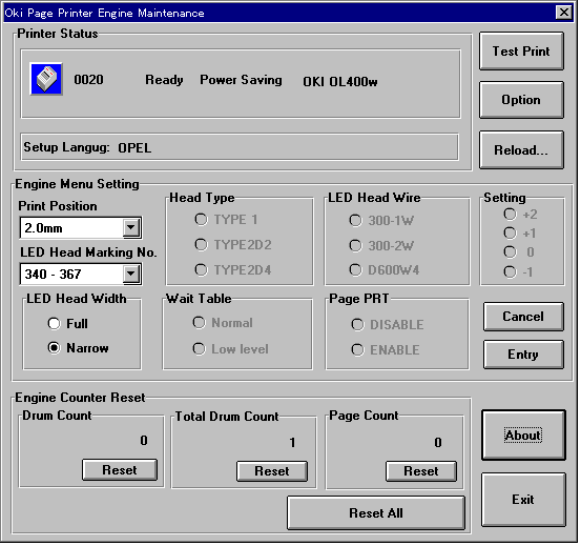The image size is (580, 545).
Task: Expand the LED Head Marking No. dropdown
Action: click(131, 274)
